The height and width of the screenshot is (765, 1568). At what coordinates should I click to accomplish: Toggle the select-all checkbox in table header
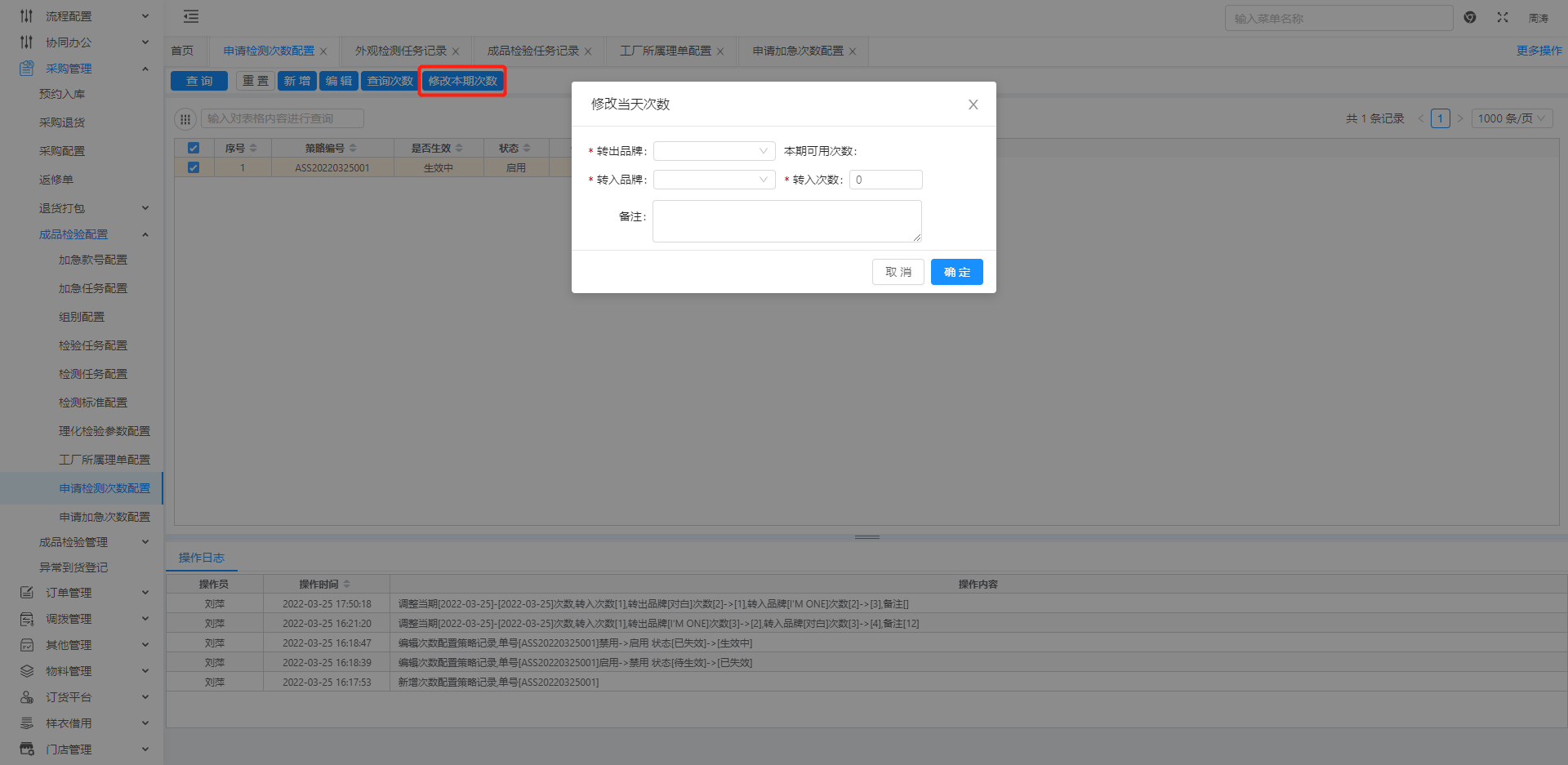194,148
